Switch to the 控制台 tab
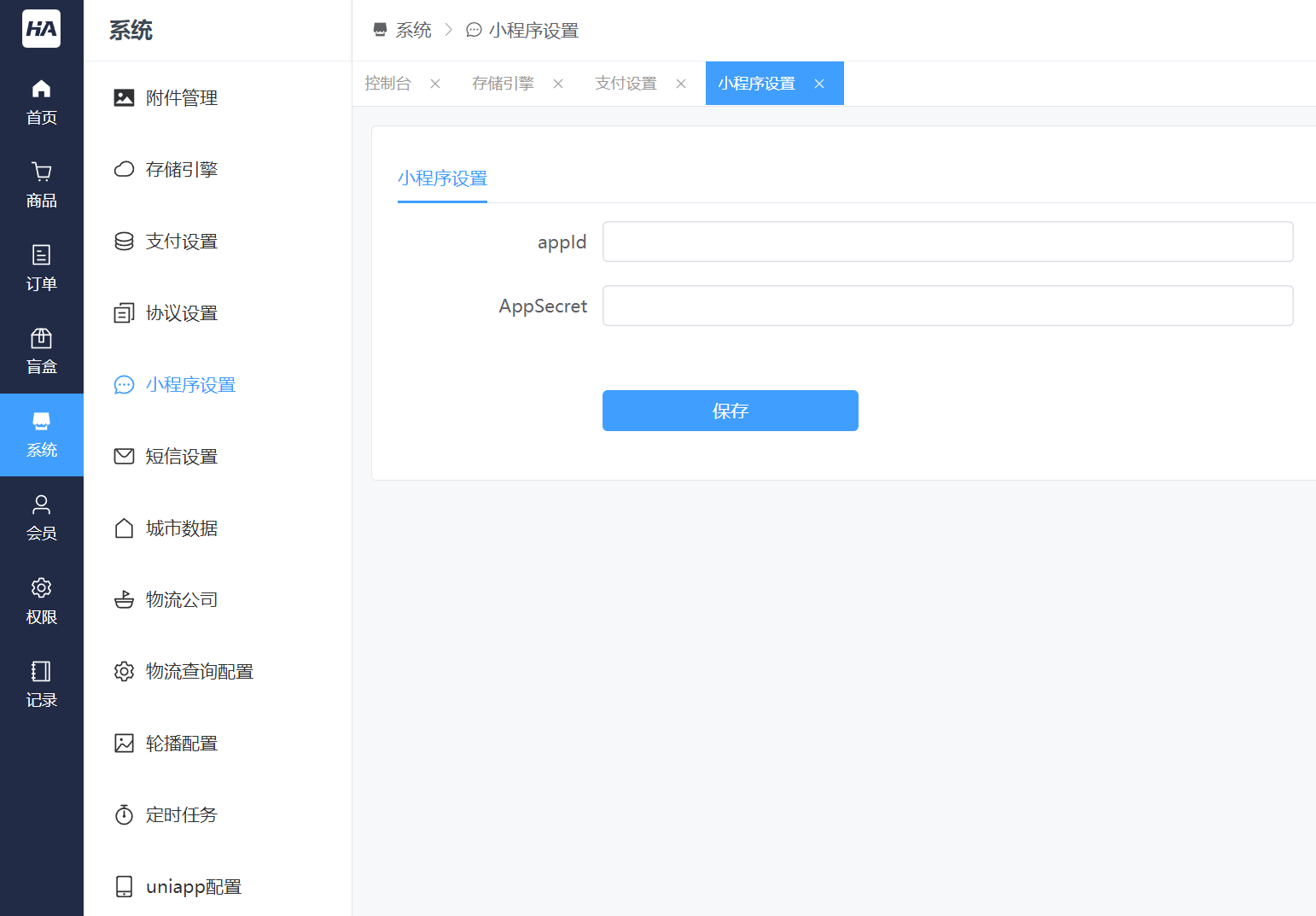1316x916 pixels. pos(387,84)
